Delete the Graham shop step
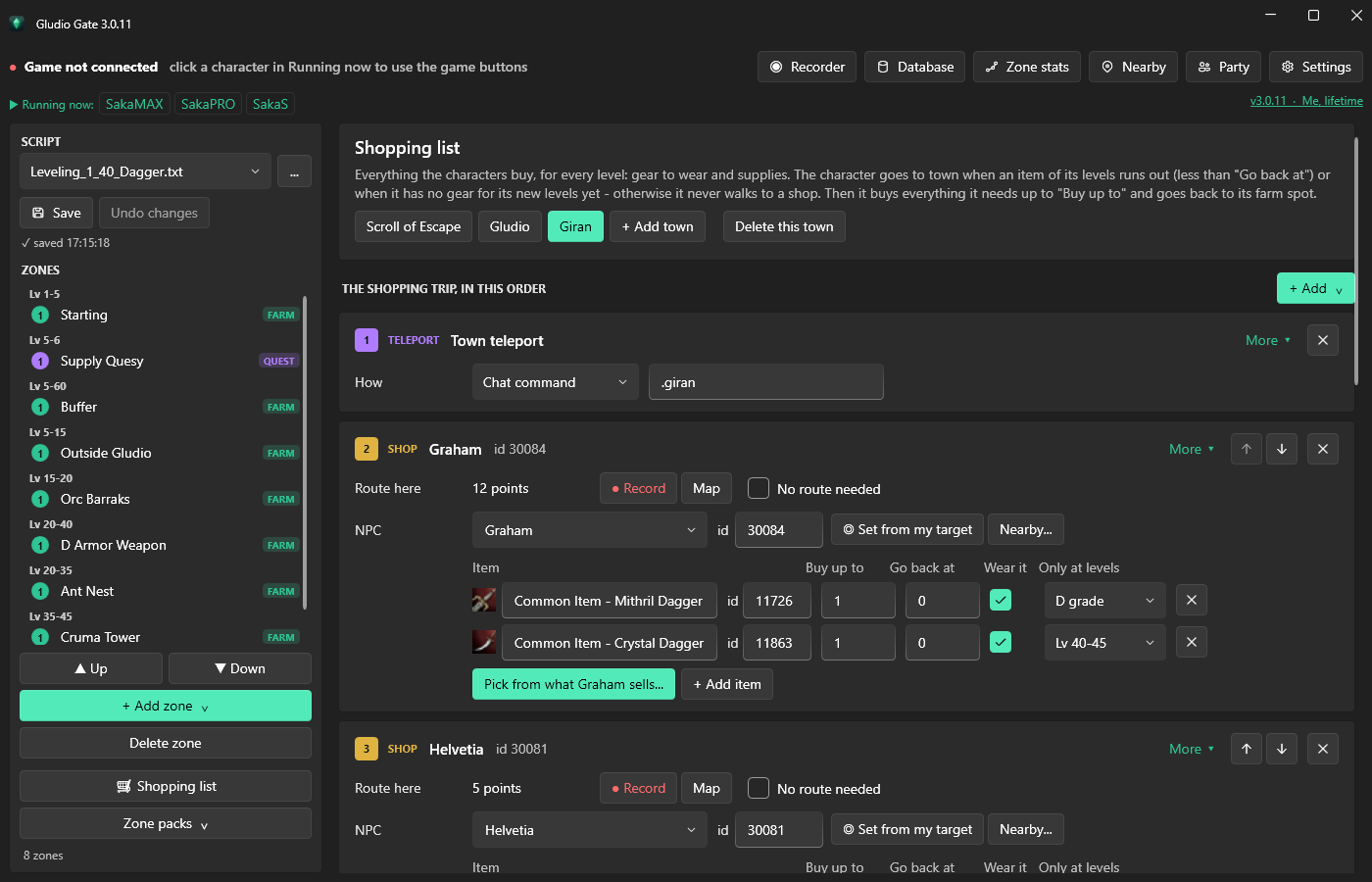1372x882 pixels. pos(1323,449)
